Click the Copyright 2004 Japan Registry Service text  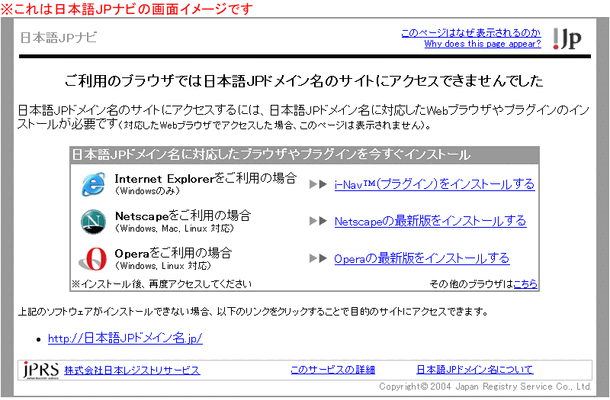tap(485, 386)
